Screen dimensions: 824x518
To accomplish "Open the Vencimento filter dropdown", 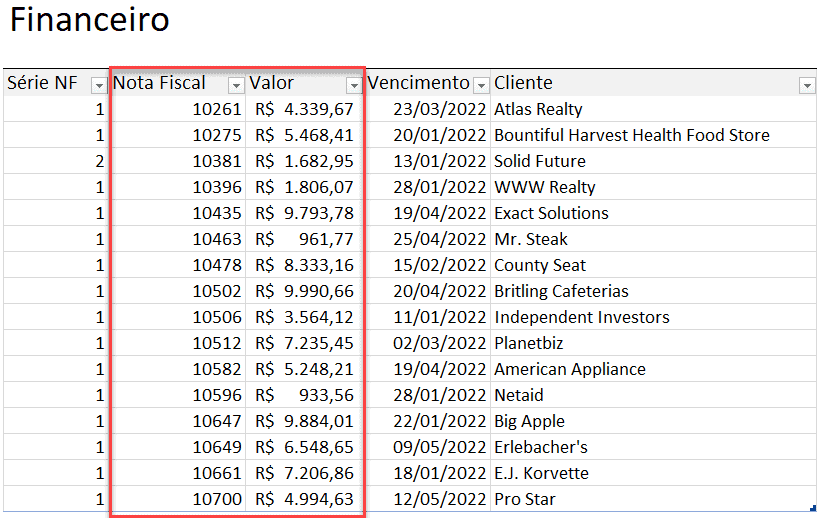I will click(481, 85).
